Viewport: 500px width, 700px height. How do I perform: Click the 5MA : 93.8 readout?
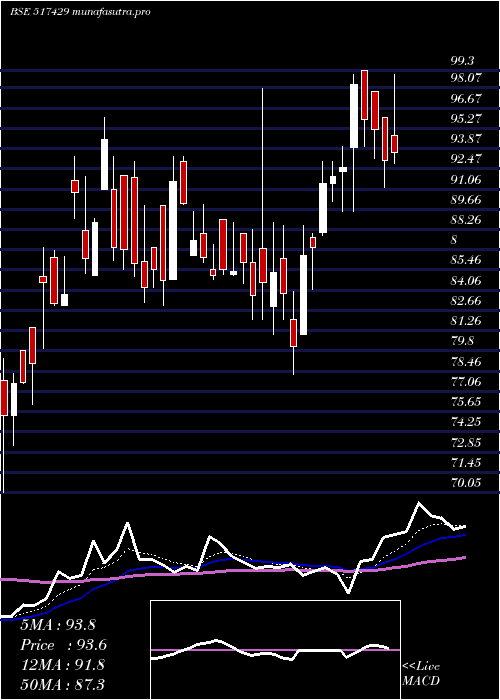[x=58, y=625]
